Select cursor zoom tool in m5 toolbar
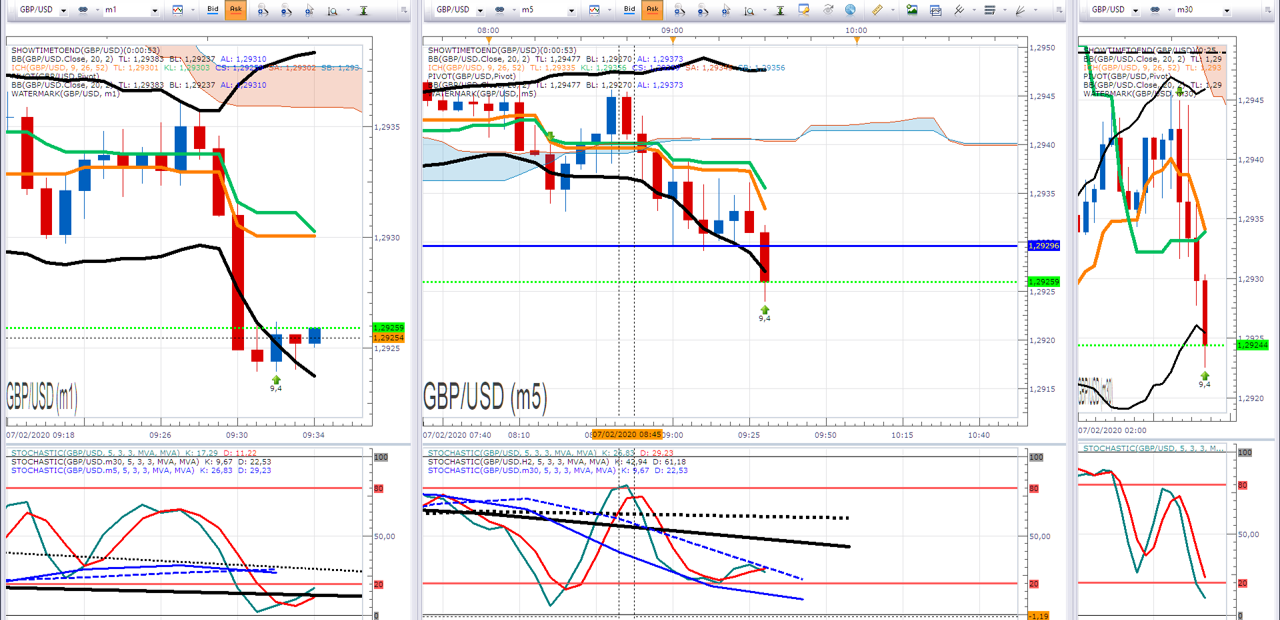 pyautogui.click(x=726, y=10)
